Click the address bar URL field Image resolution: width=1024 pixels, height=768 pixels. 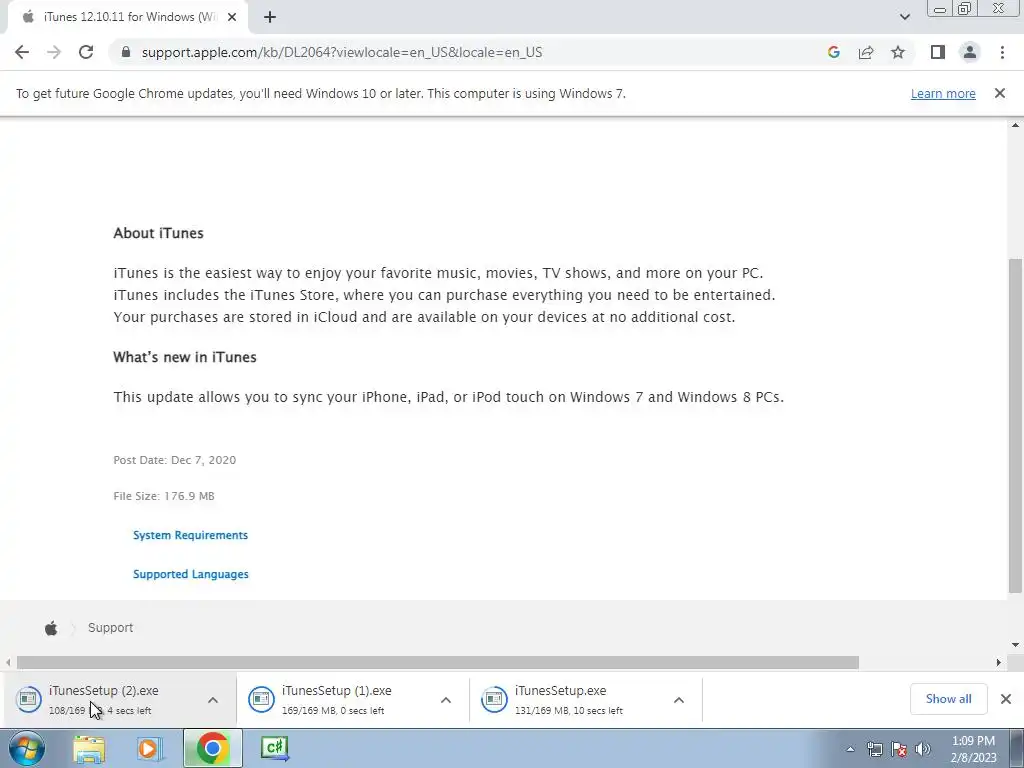[470, 52]
